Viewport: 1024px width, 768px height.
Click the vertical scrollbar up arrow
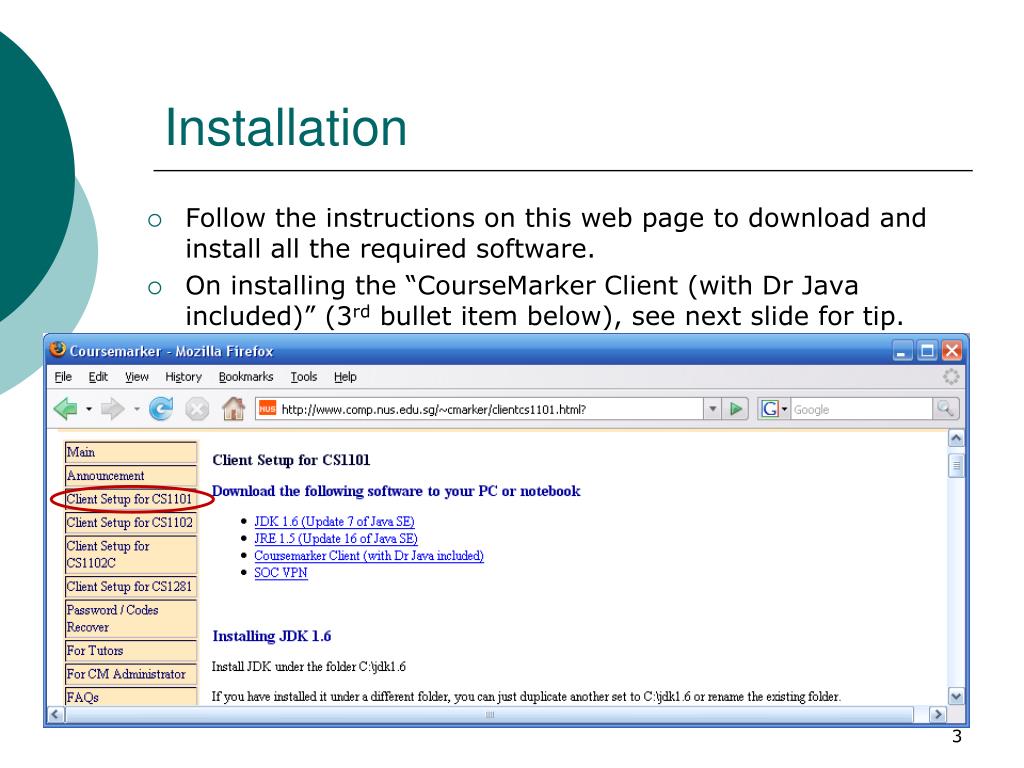click(956, 438)
